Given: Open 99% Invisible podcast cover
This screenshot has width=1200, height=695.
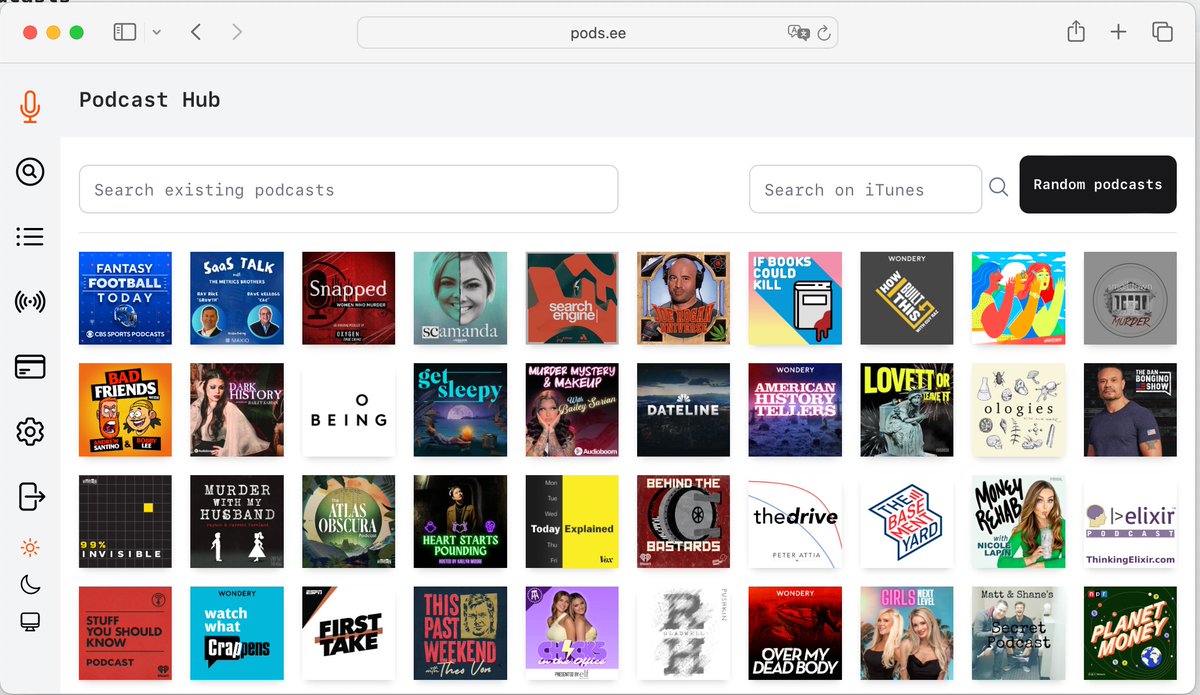Looking at the screenshot, I should point(125,522).
